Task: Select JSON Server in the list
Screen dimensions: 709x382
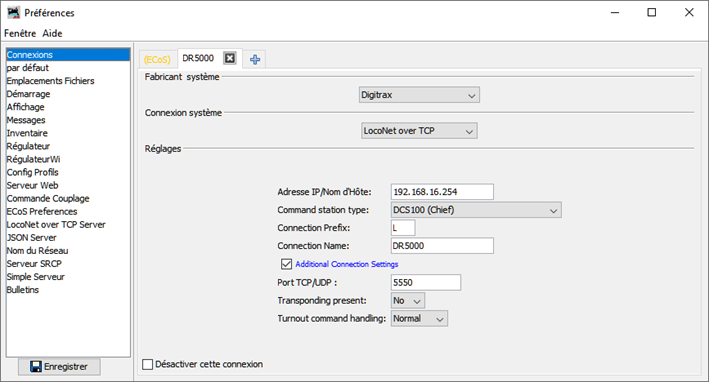Action: [x=68, y=238]
